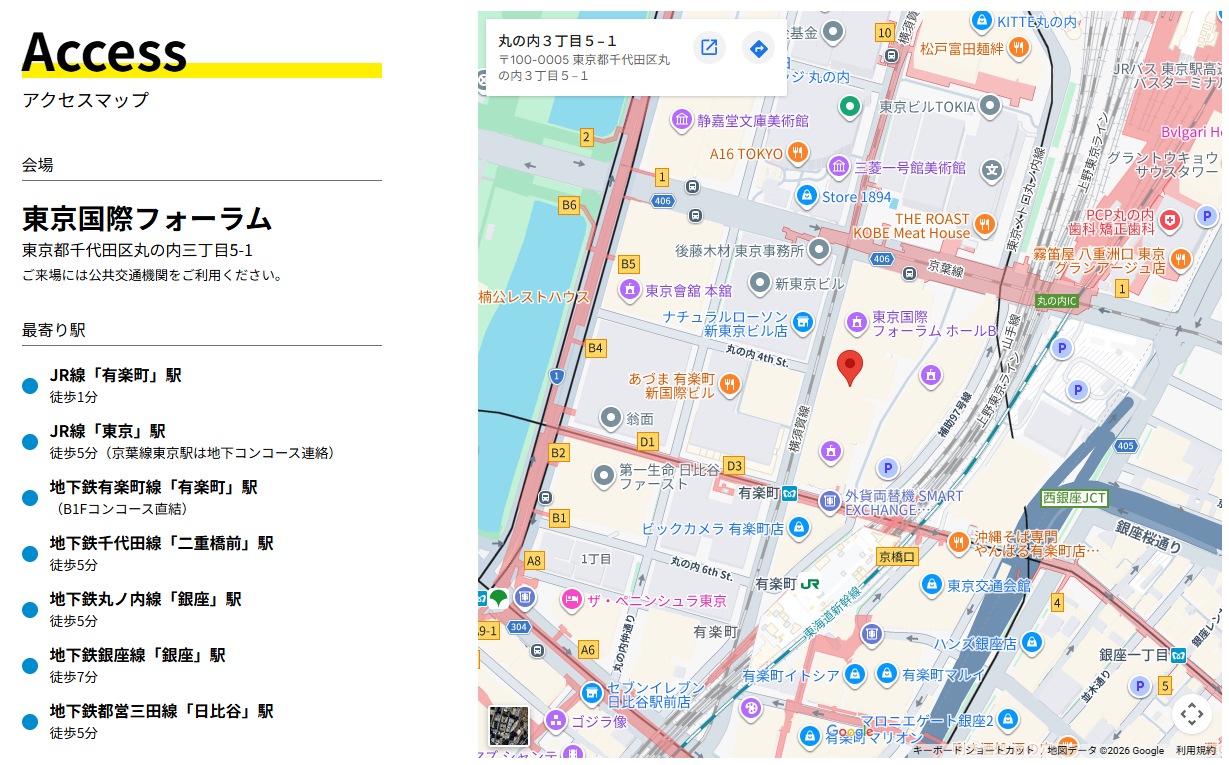Click the 東京都千代田区丸の内三丁目5-1 address line

[137, 250]
